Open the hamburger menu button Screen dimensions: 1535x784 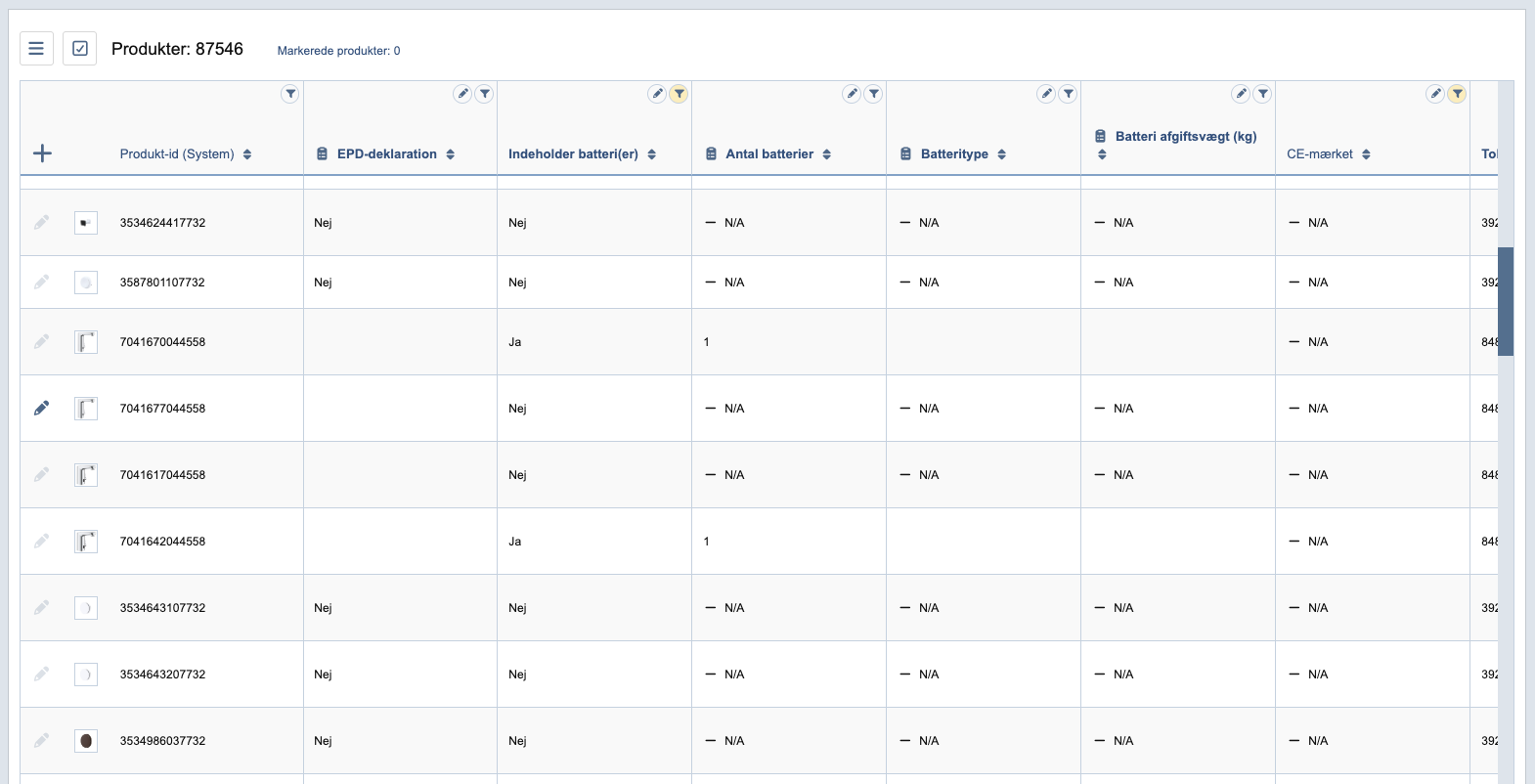tap(36, 48)
